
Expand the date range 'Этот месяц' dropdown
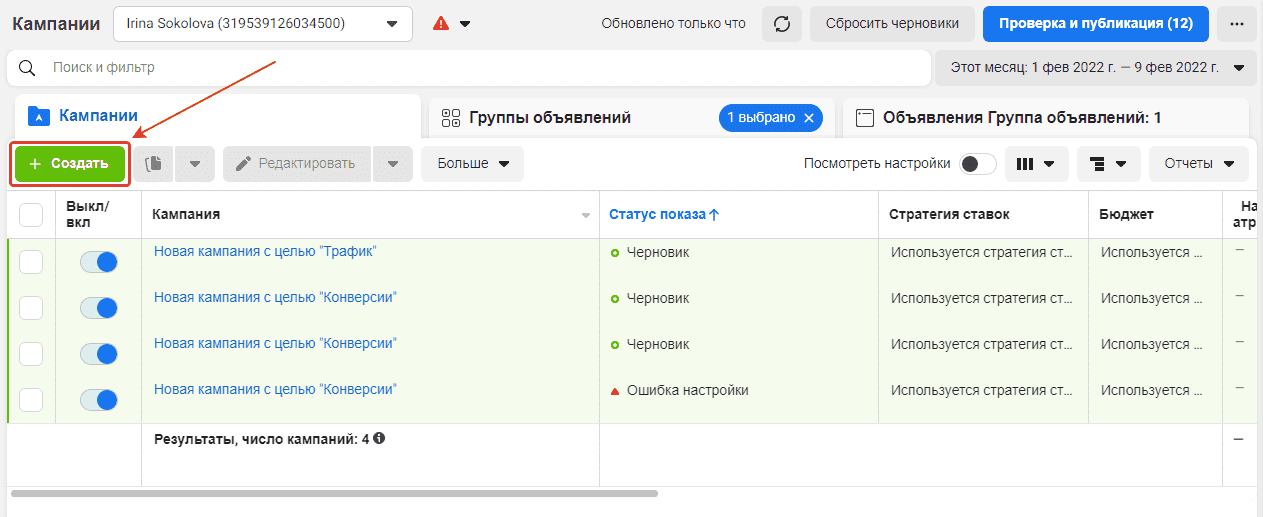[x=1095, y=68]
